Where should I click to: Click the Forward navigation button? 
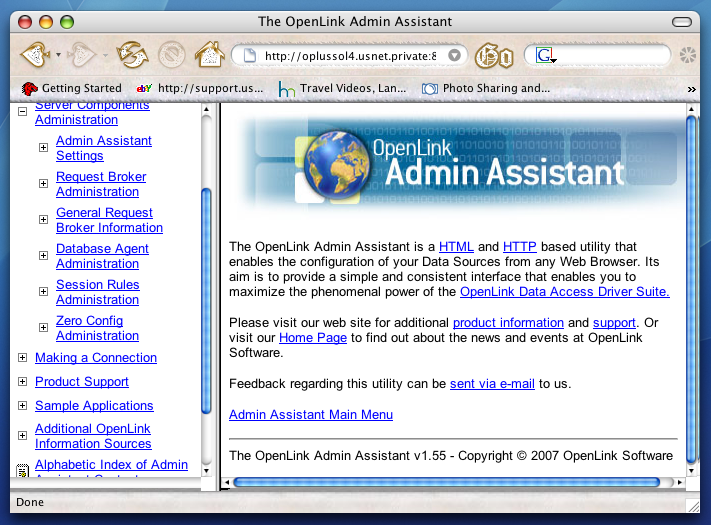point(85,55)
